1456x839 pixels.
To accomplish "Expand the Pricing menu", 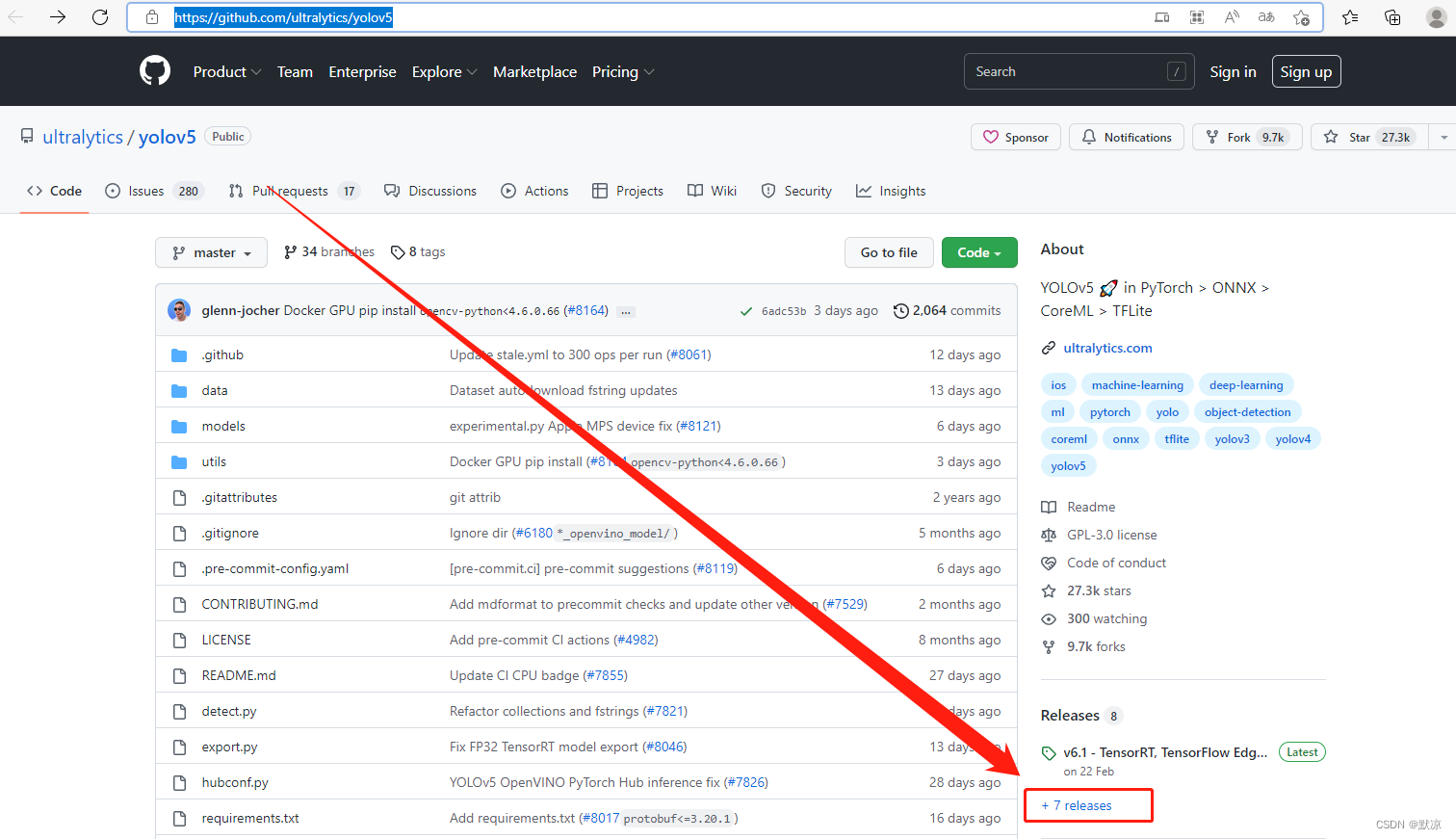I will (623, 71).
